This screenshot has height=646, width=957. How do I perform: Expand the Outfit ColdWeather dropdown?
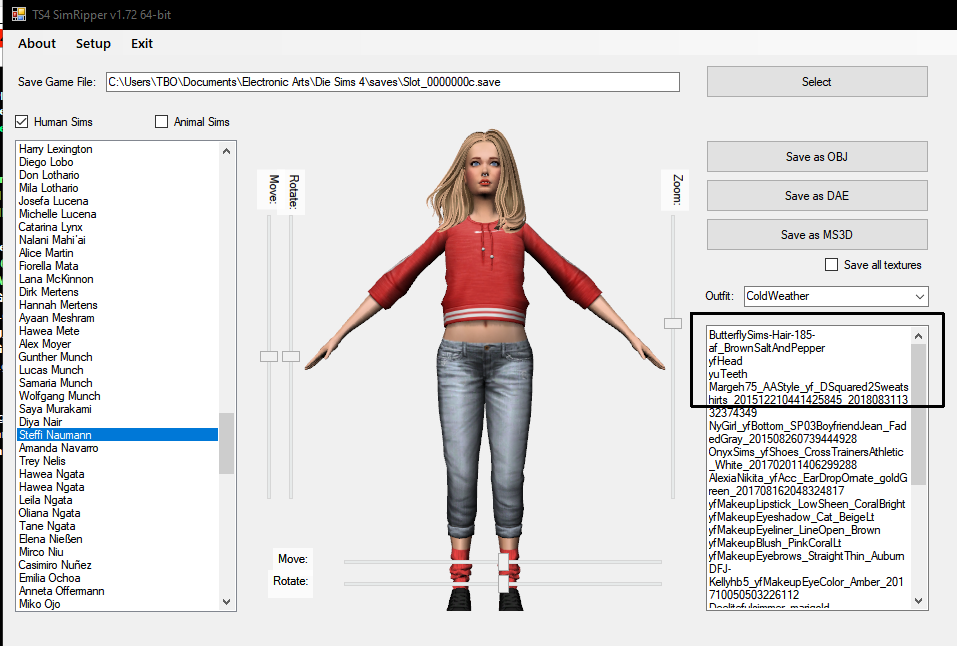tap(919, 296)
